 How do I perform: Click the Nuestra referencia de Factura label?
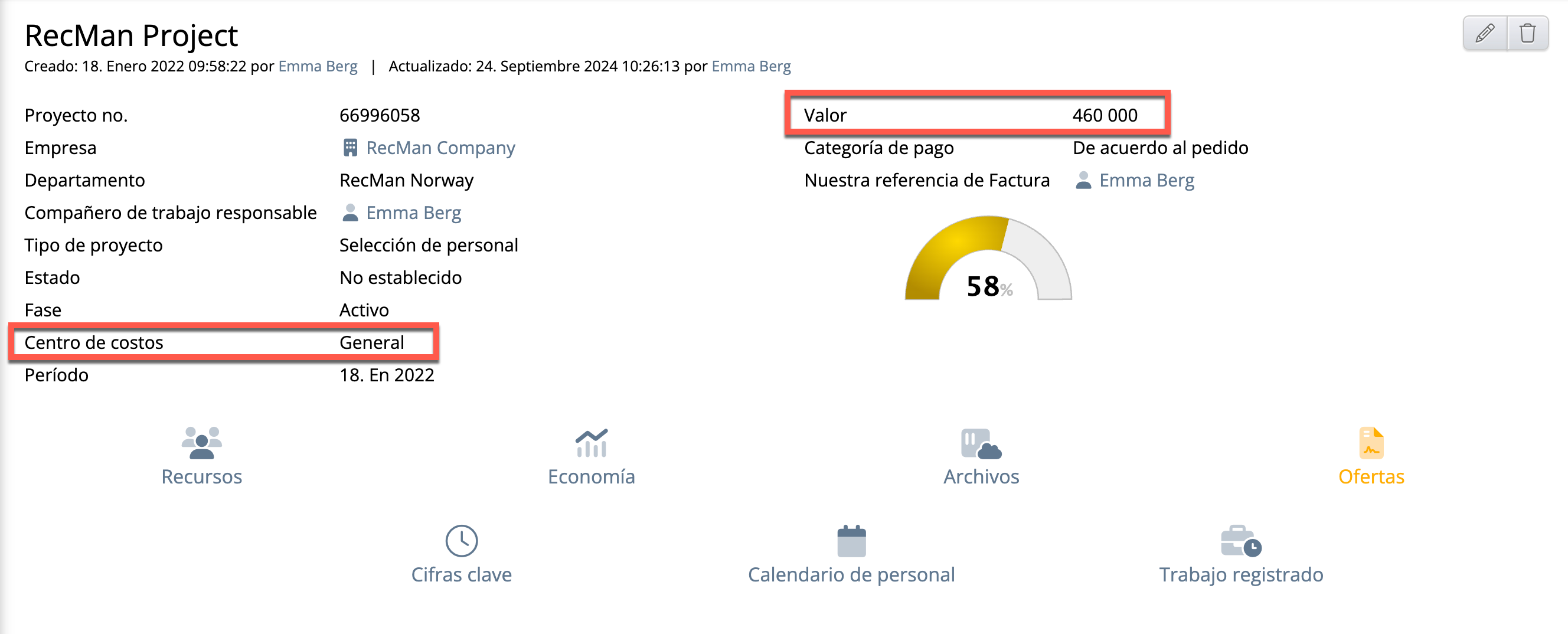tap(927, 181)
